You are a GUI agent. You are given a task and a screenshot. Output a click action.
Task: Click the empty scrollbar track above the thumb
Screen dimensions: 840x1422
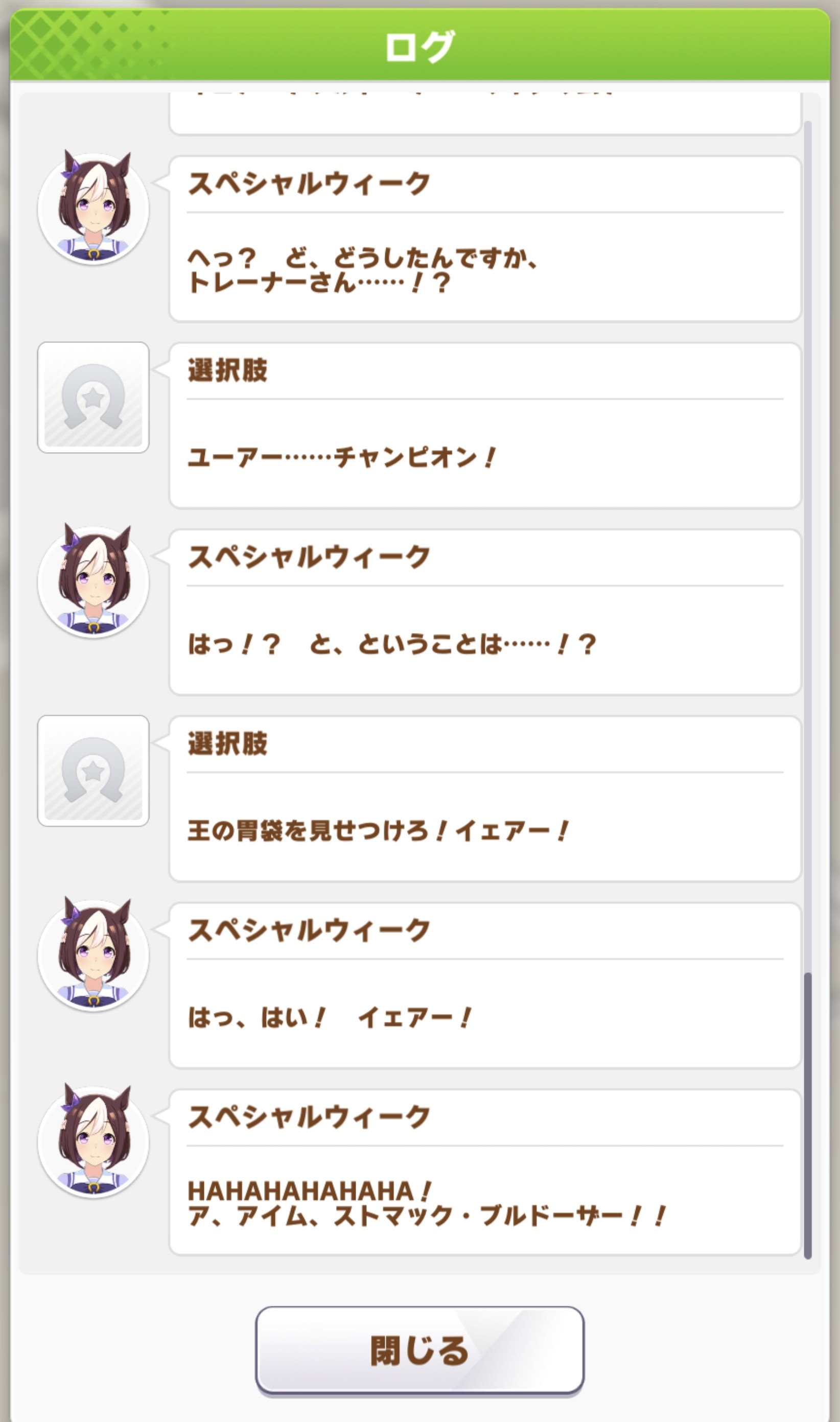click(x=808, y=509)
